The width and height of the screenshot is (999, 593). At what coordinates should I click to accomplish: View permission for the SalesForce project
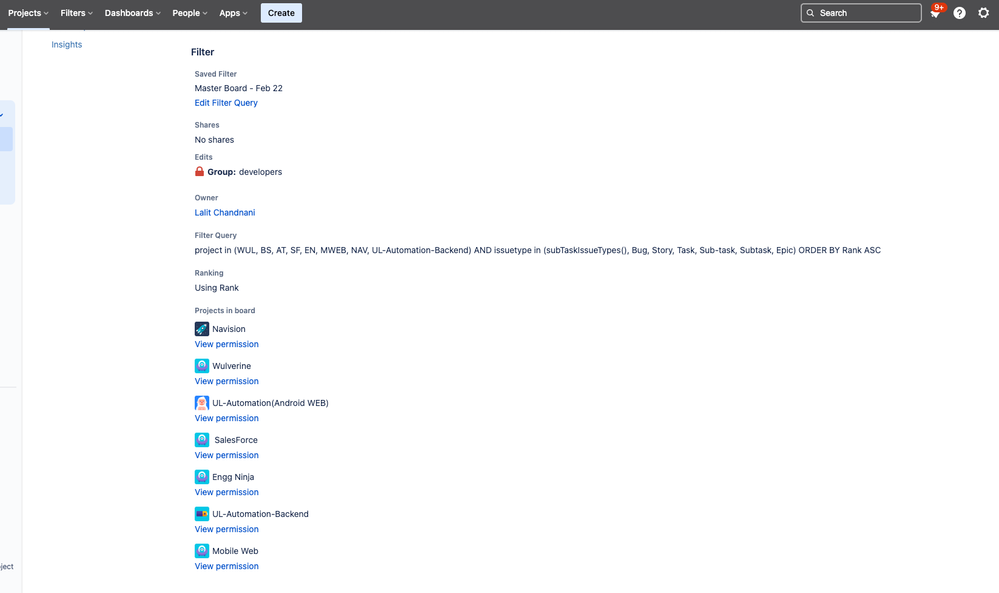coord(227,455)
